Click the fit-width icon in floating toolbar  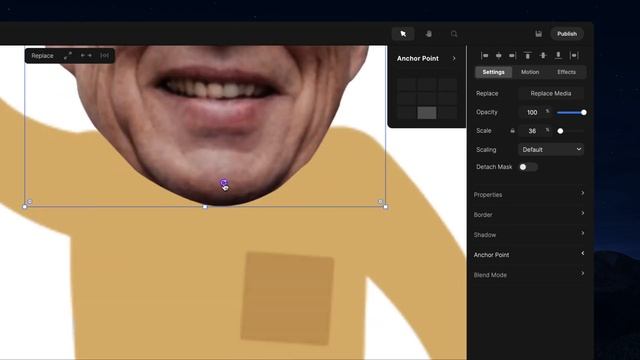[x=104, y=56]
